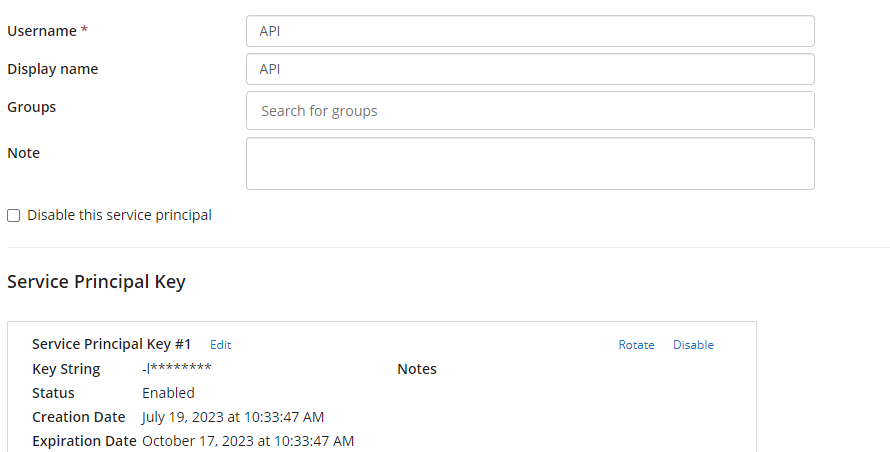Click the Enabled status value
The height and width of the screenshot is (452, 890).
click(x=168, y=393)
